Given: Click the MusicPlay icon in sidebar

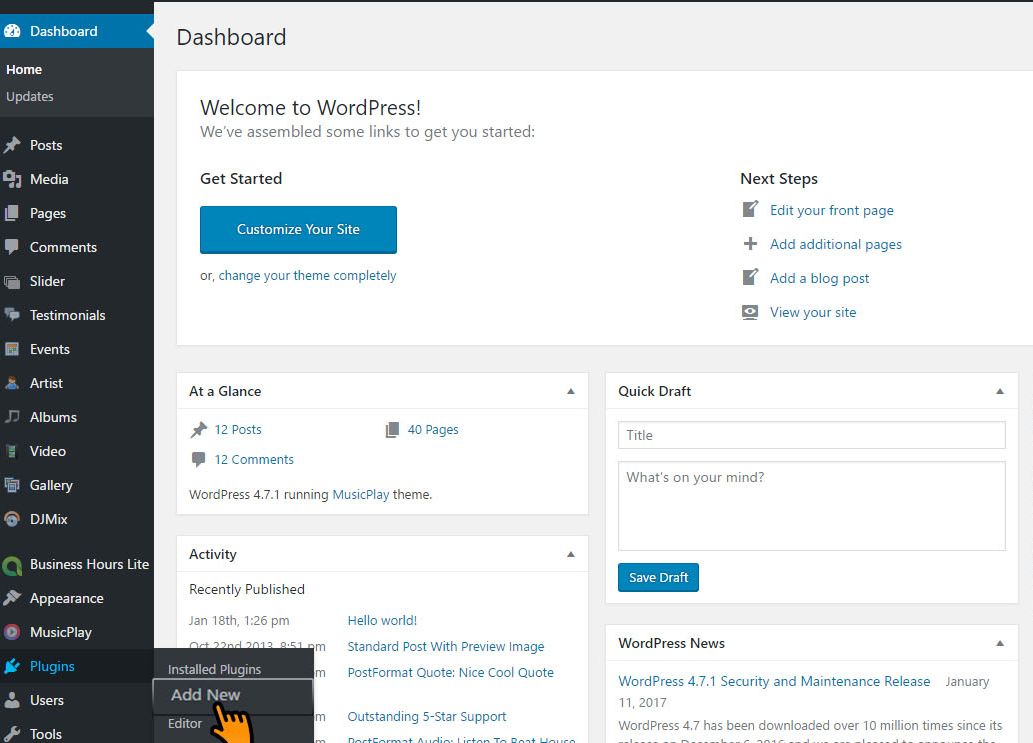Looking at the screenshot, I should pyautogui.click(x=12, y=632).
